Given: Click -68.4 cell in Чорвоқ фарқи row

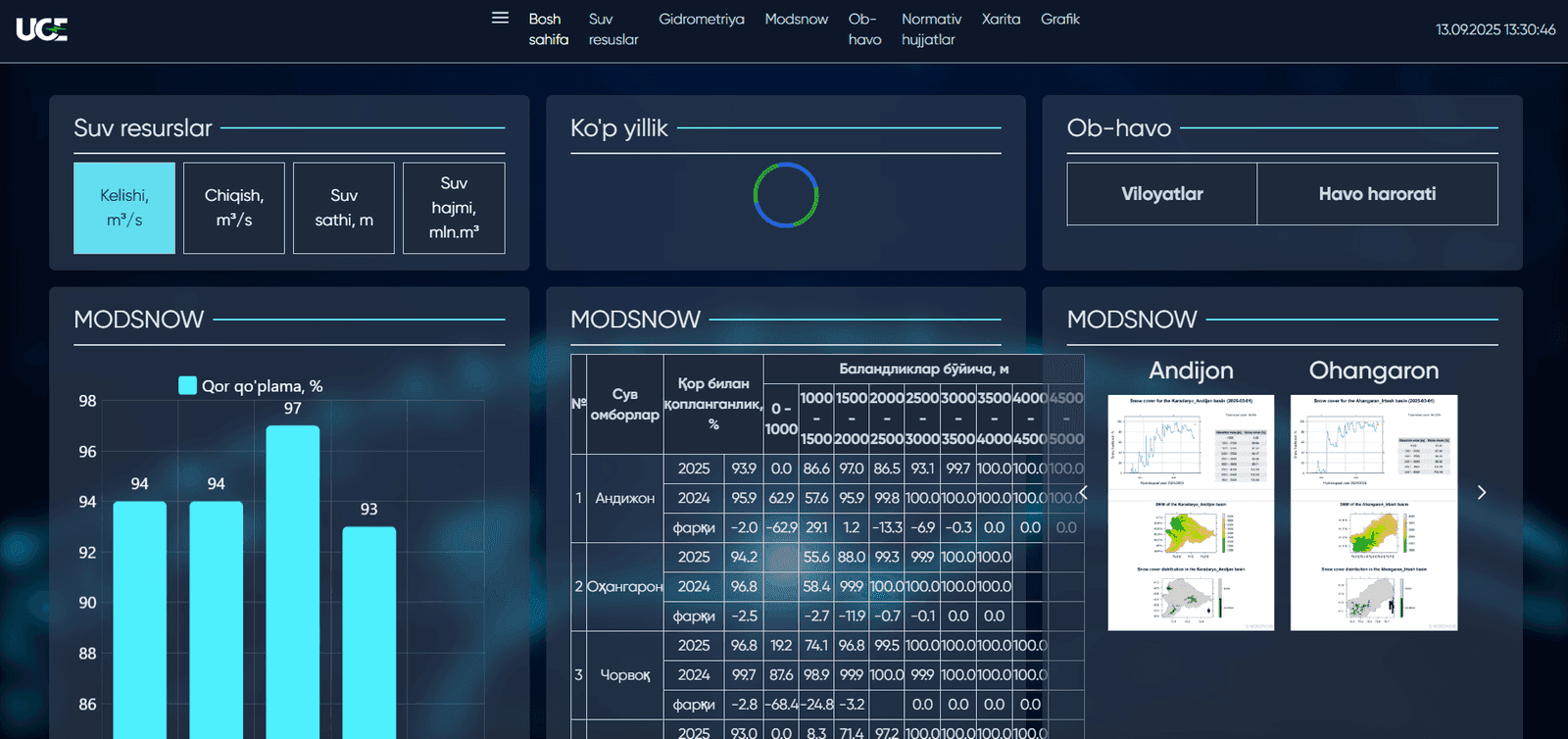Looking at the screenshot, I should [x=781, y=705].
